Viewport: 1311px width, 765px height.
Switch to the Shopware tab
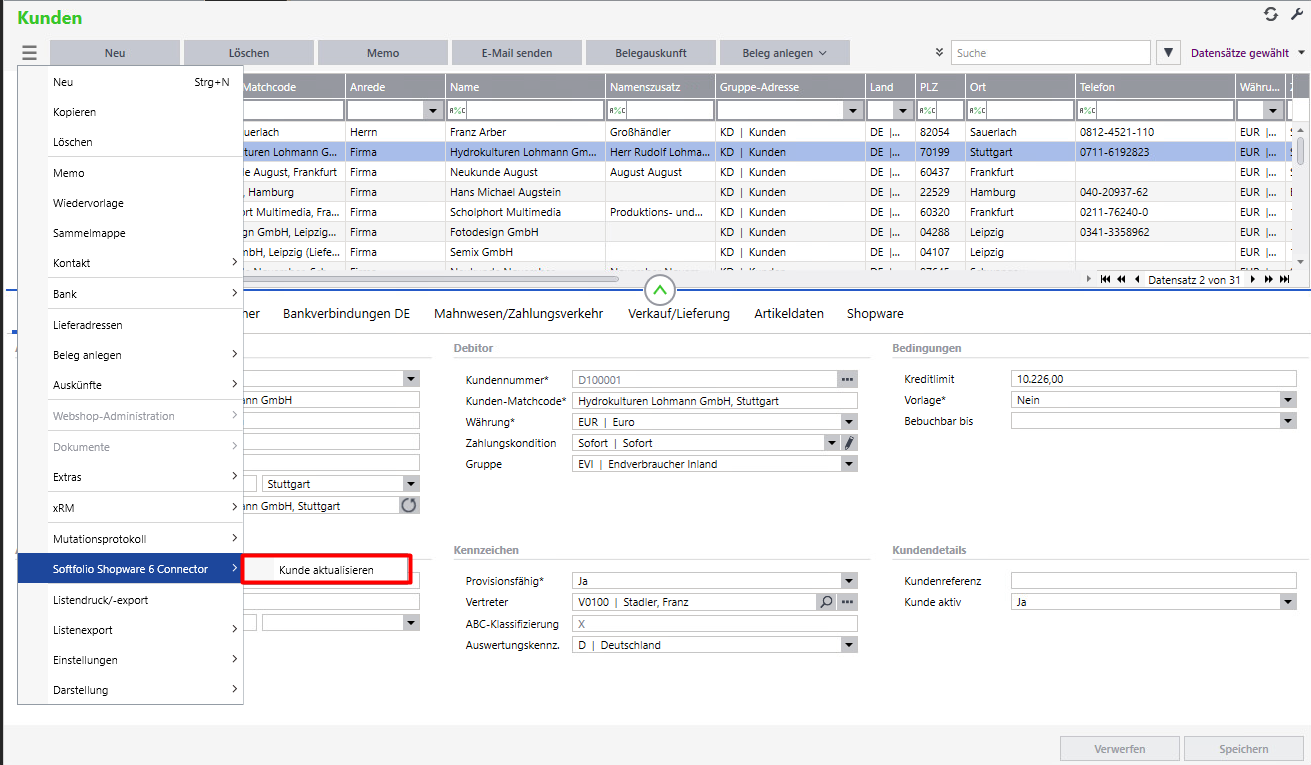[874, 313]
